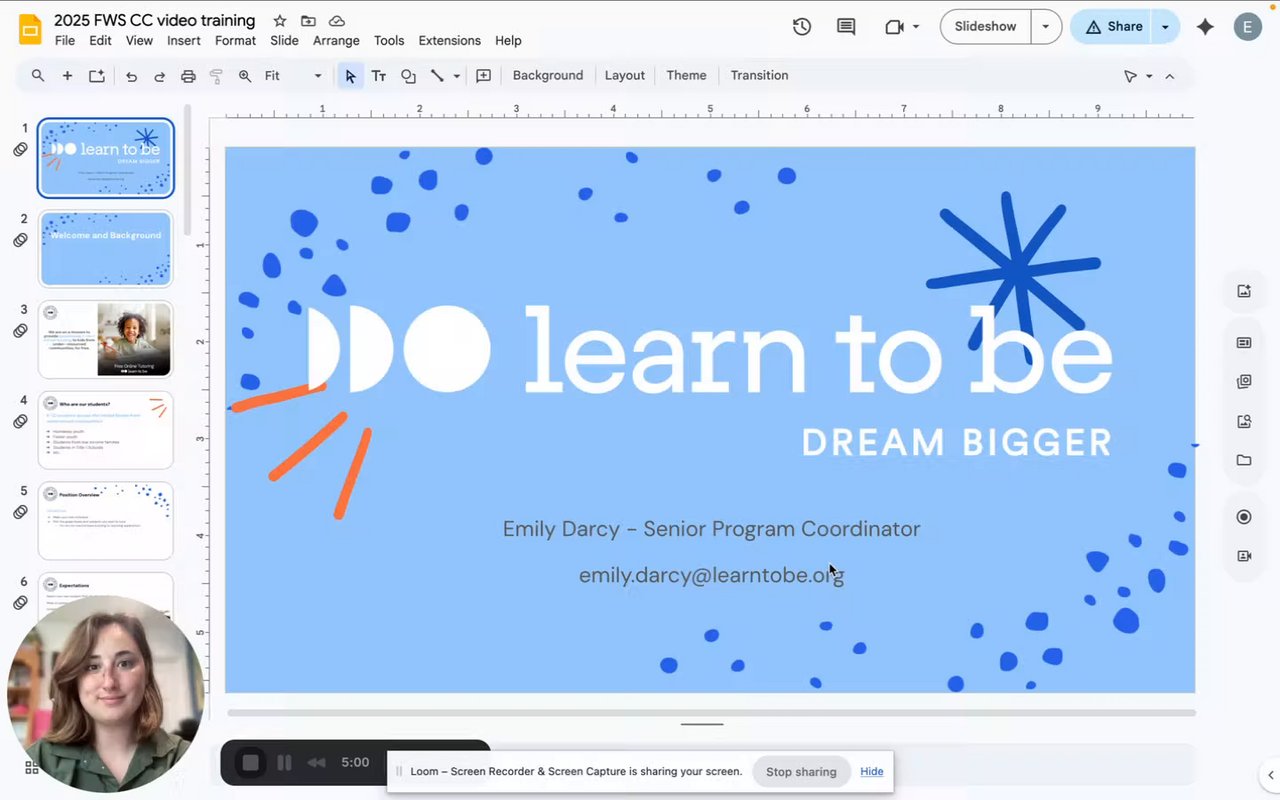Stop the Loom recording square button

tap(250, 763)
